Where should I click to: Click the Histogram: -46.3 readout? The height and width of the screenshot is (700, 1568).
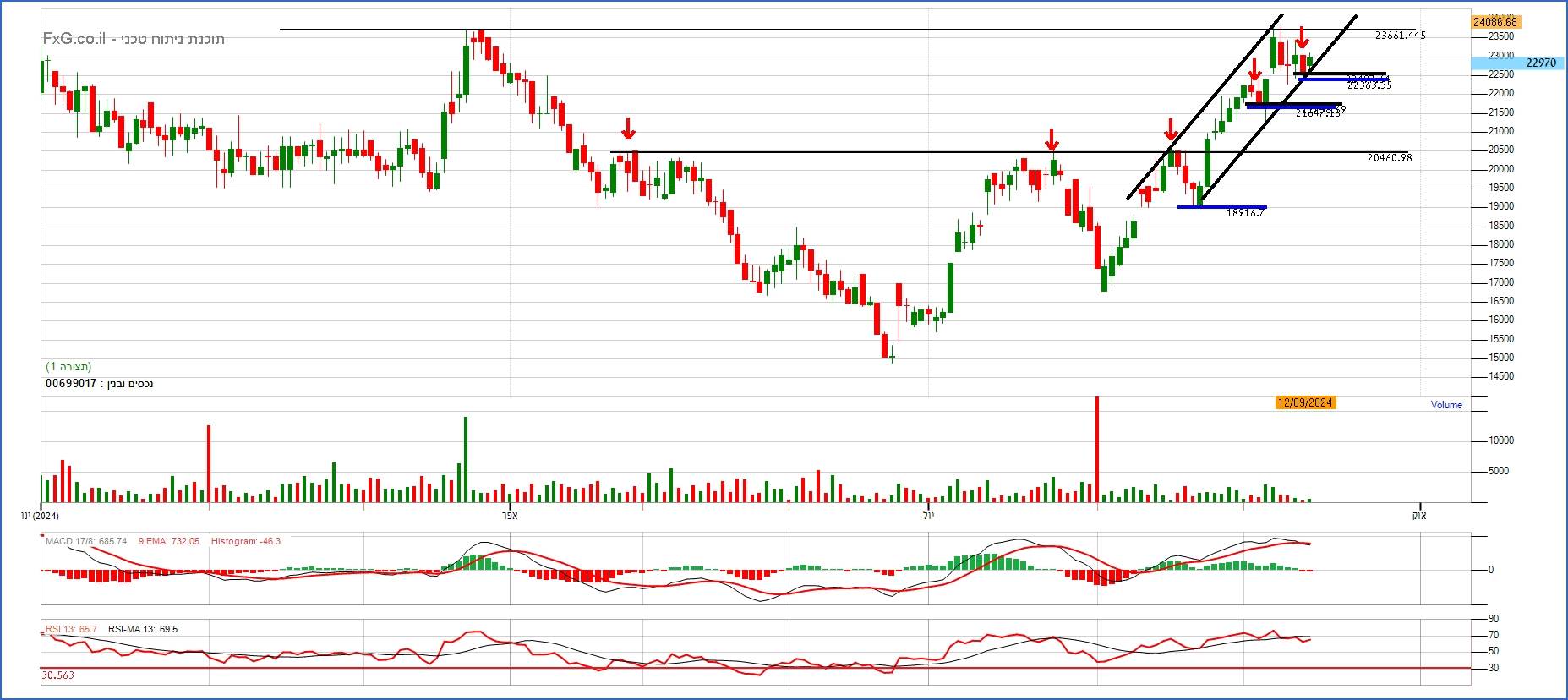pos(245,541)
